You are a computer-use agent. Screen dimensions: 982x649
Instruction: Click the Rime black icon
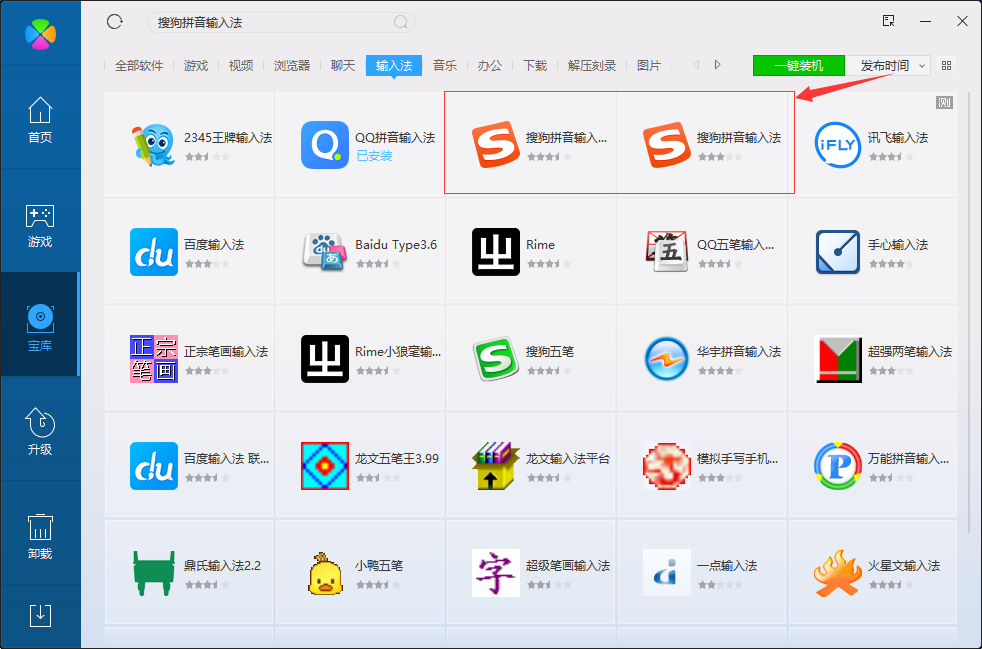pyautogui.click(x=495, y=252)
